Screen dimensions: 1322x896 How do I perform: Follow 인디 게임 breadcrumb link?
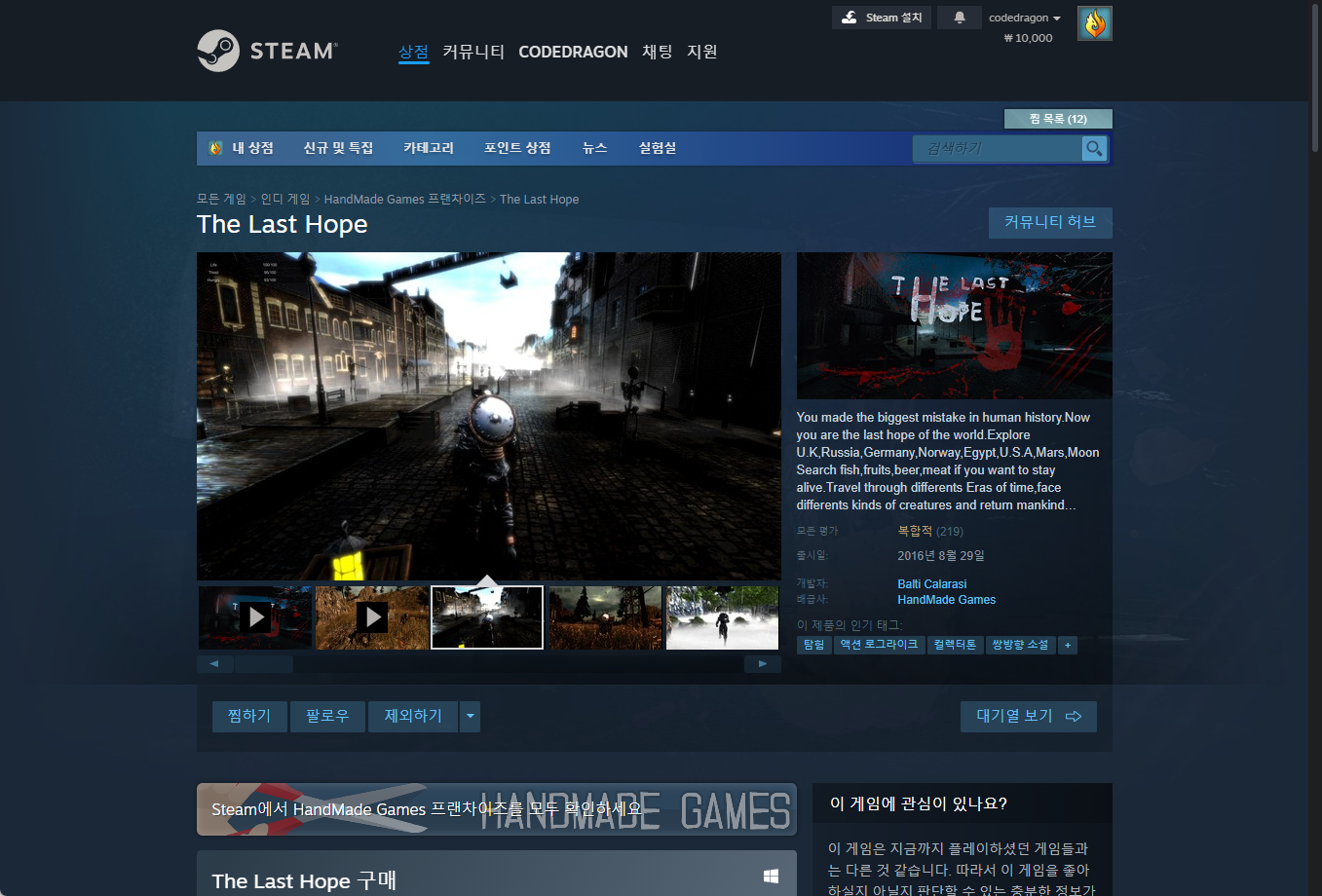285,199
